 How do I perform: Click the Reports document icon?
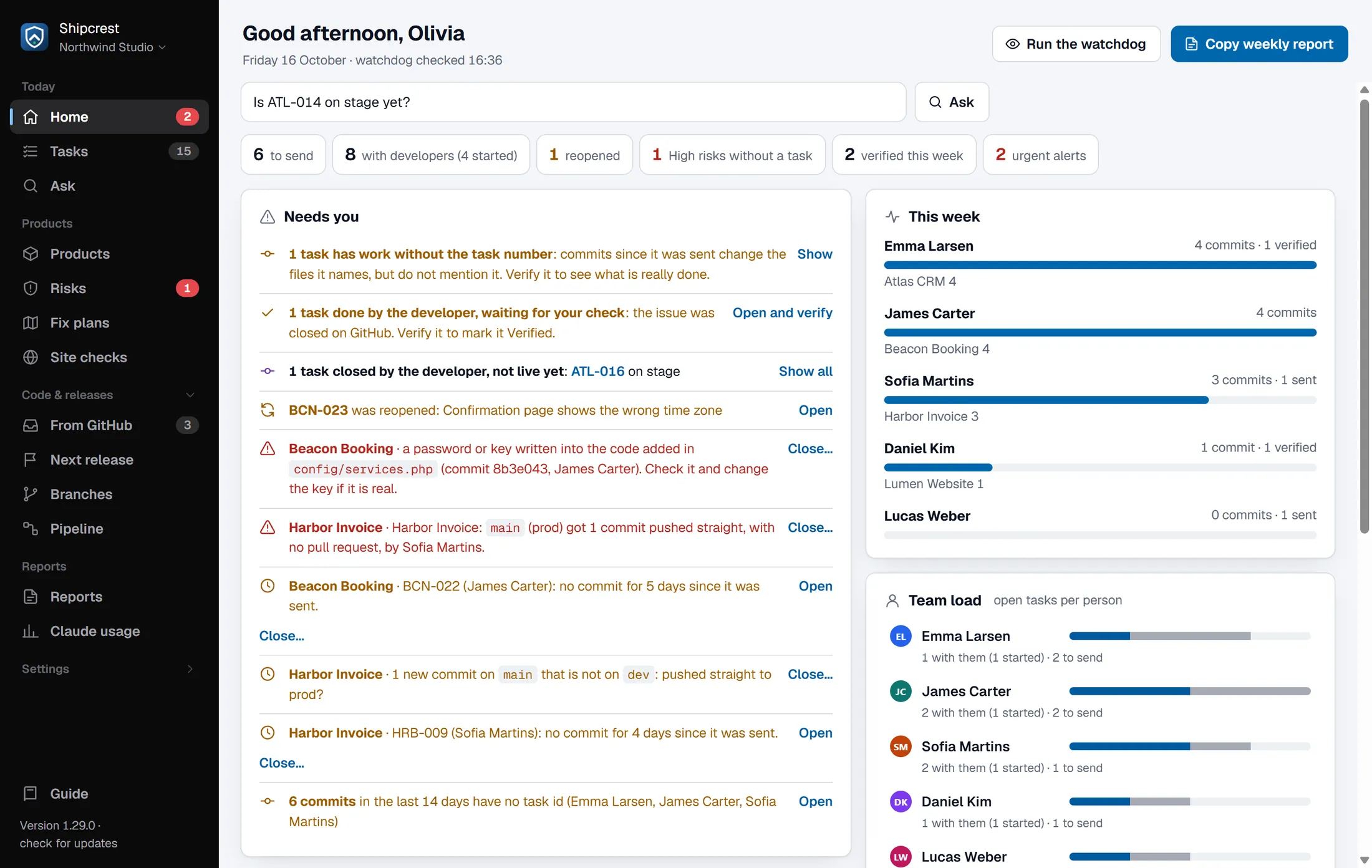(x=31, y=597)
